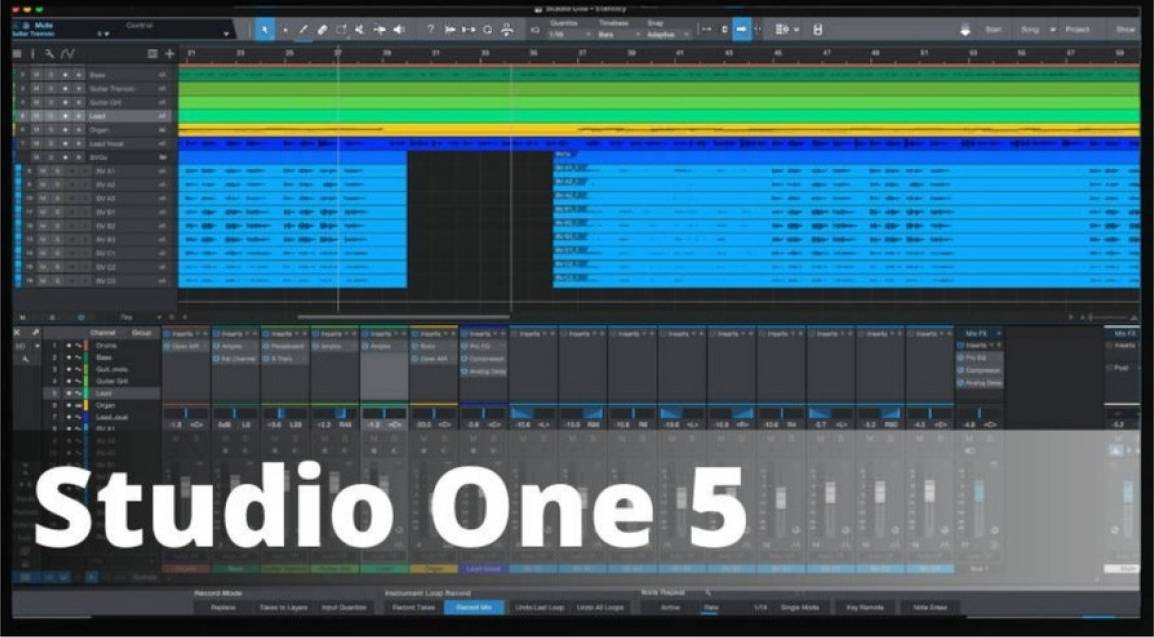Enable the autoscroll arrow button
This screenshot has width=1154, height=638.
pyautogui.click(x=742, y=29)
